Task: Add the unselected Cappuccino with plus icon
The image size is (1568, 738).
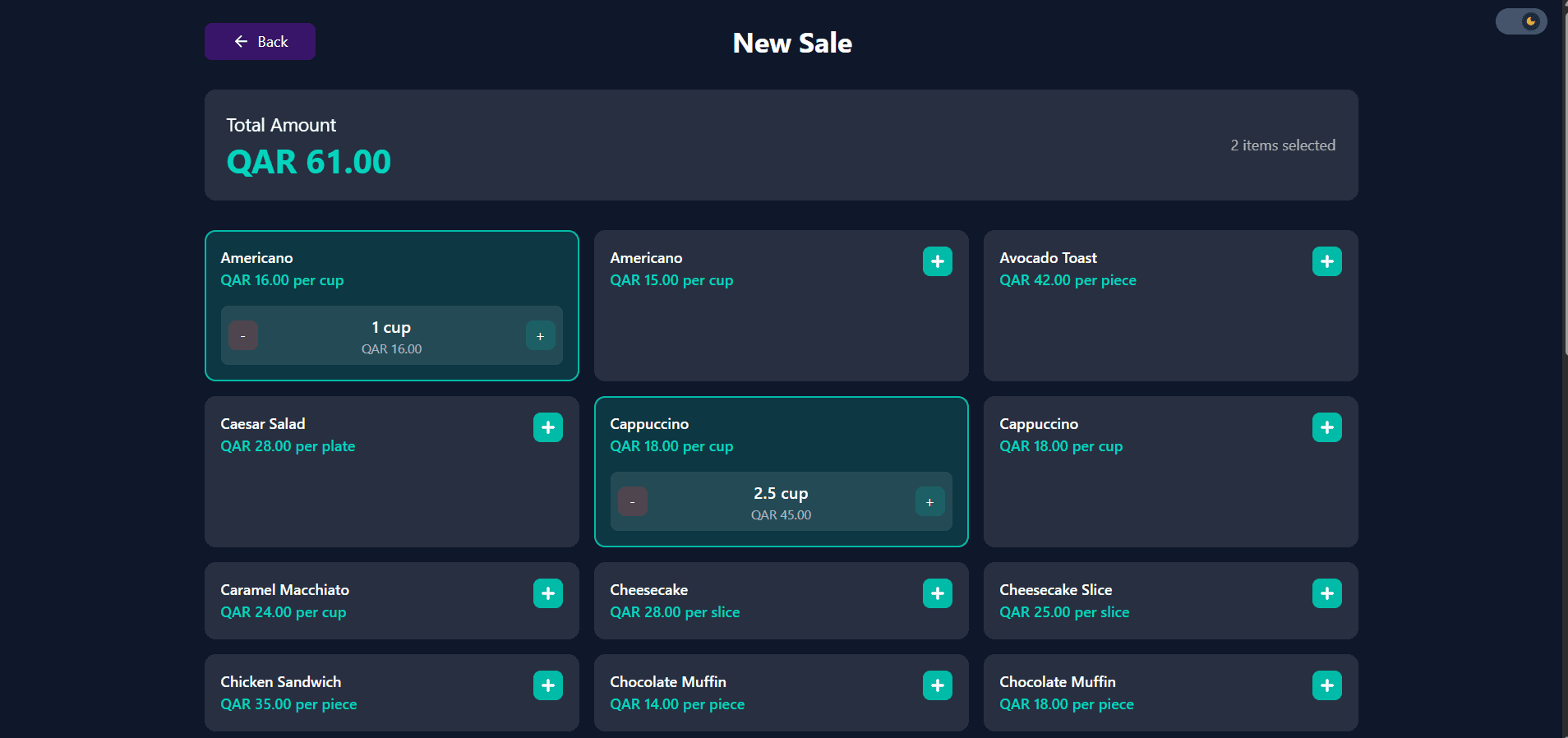Action: 1327,427
